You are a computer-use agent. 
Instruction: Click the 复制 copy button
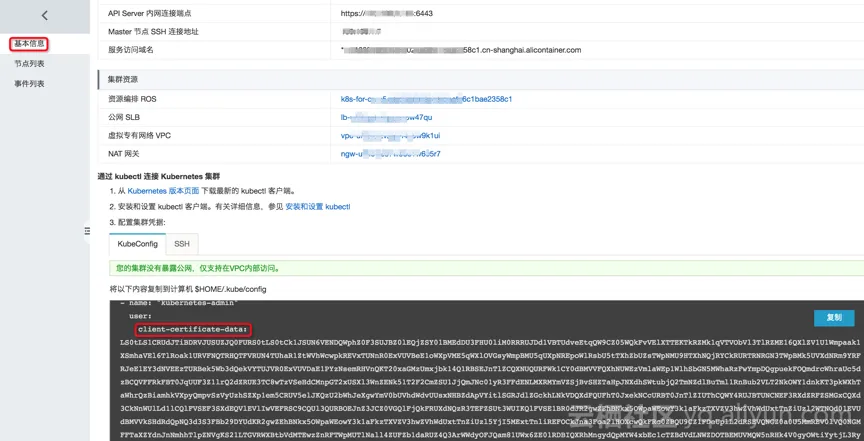click(x=834, y=318)
